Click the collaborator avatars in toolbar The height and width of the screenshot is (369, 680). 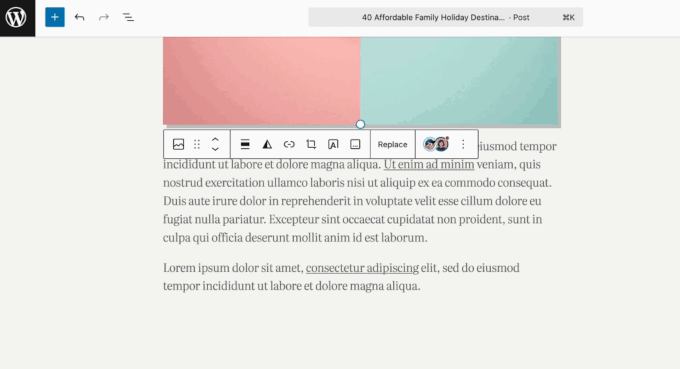(436, 144)
